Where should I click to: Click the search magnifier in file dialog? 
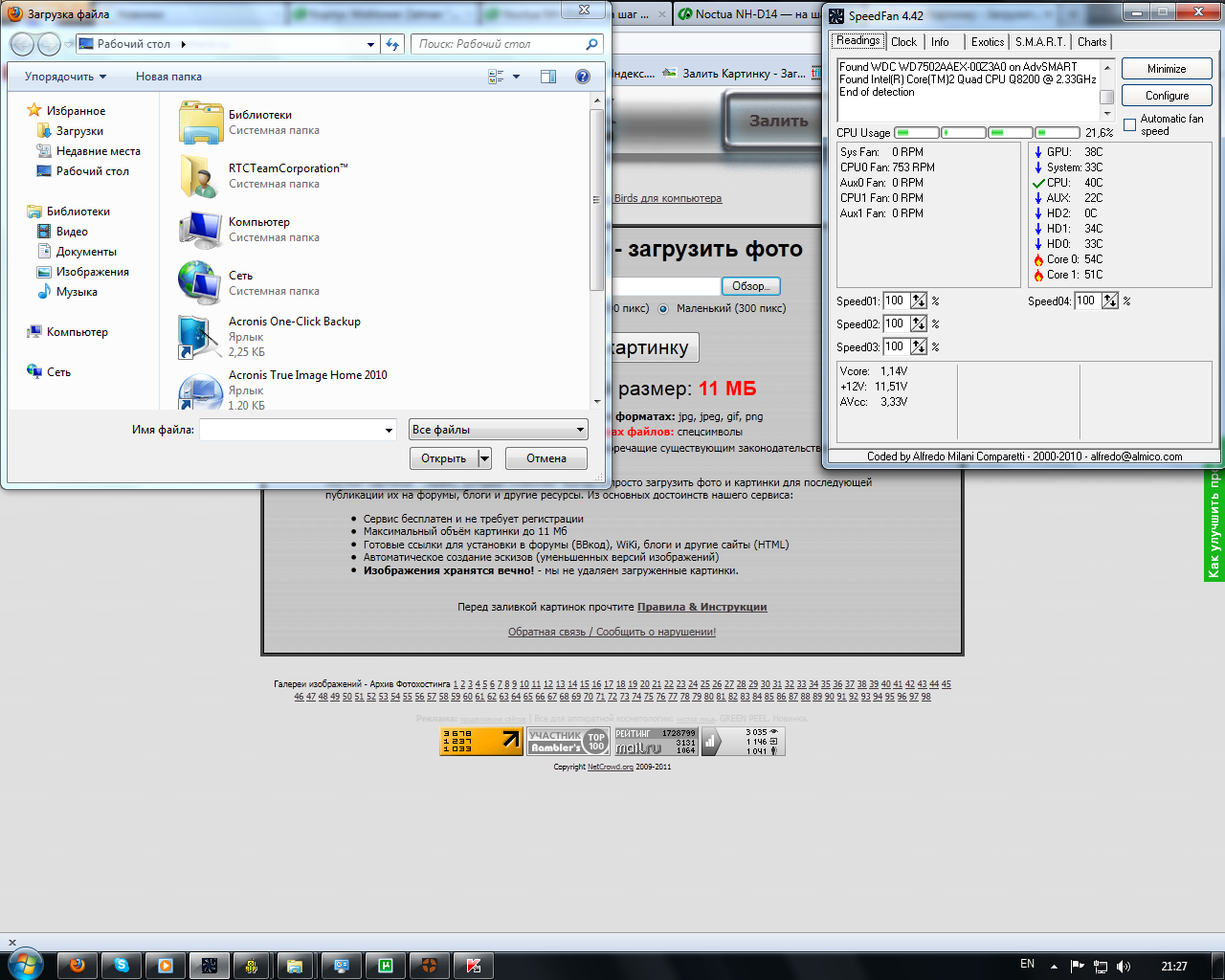coord(591,44)
